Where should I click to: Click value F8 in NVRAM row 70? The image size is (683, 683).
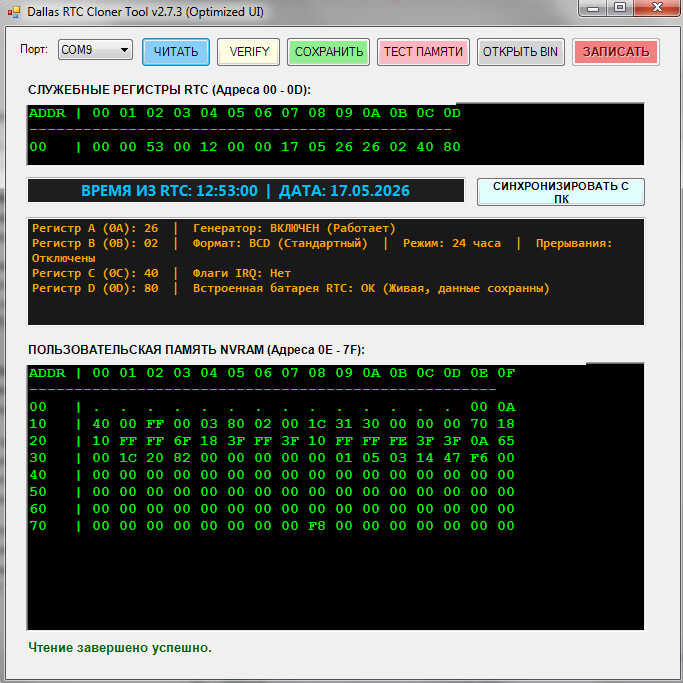(317, 526)
